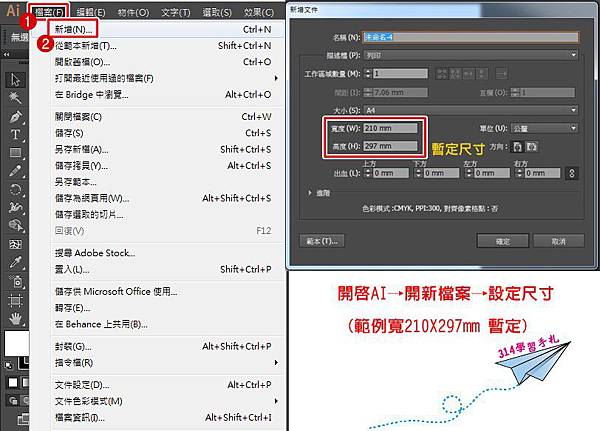Click the artboard count field

point(400,73)
